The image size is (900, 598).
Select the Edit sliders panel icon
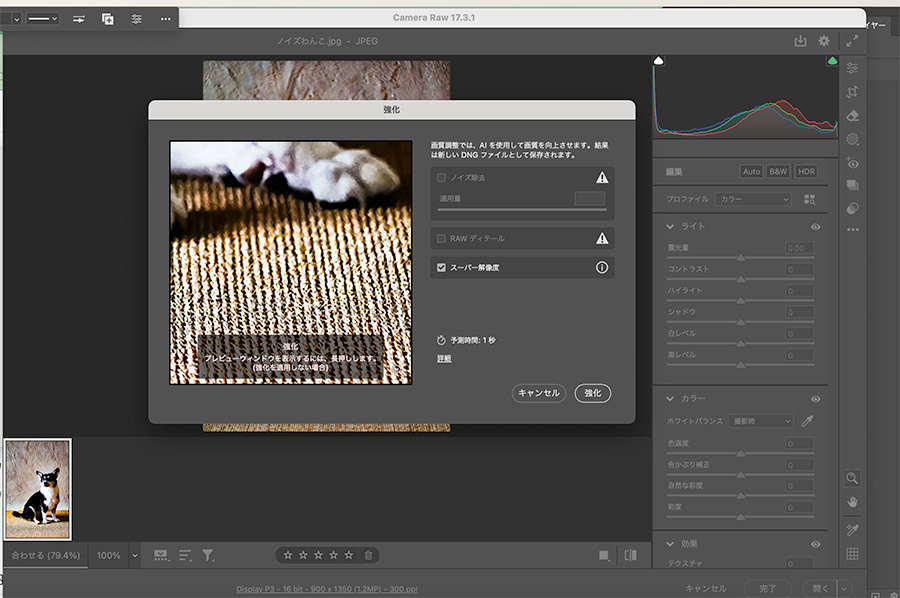pyautogui.click(x=852, y=68)
